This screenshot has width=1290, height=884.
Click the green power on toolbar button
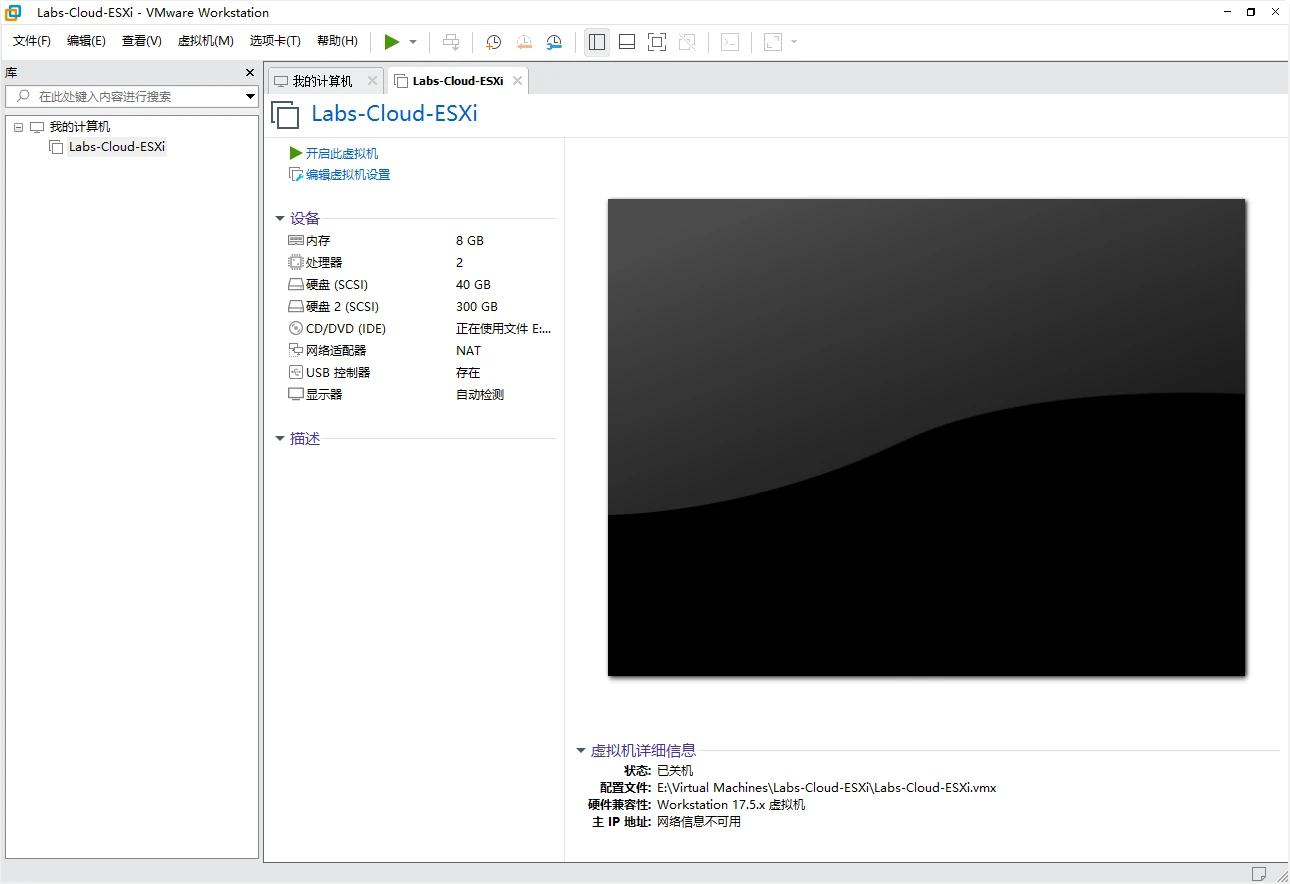click(392, 42)
